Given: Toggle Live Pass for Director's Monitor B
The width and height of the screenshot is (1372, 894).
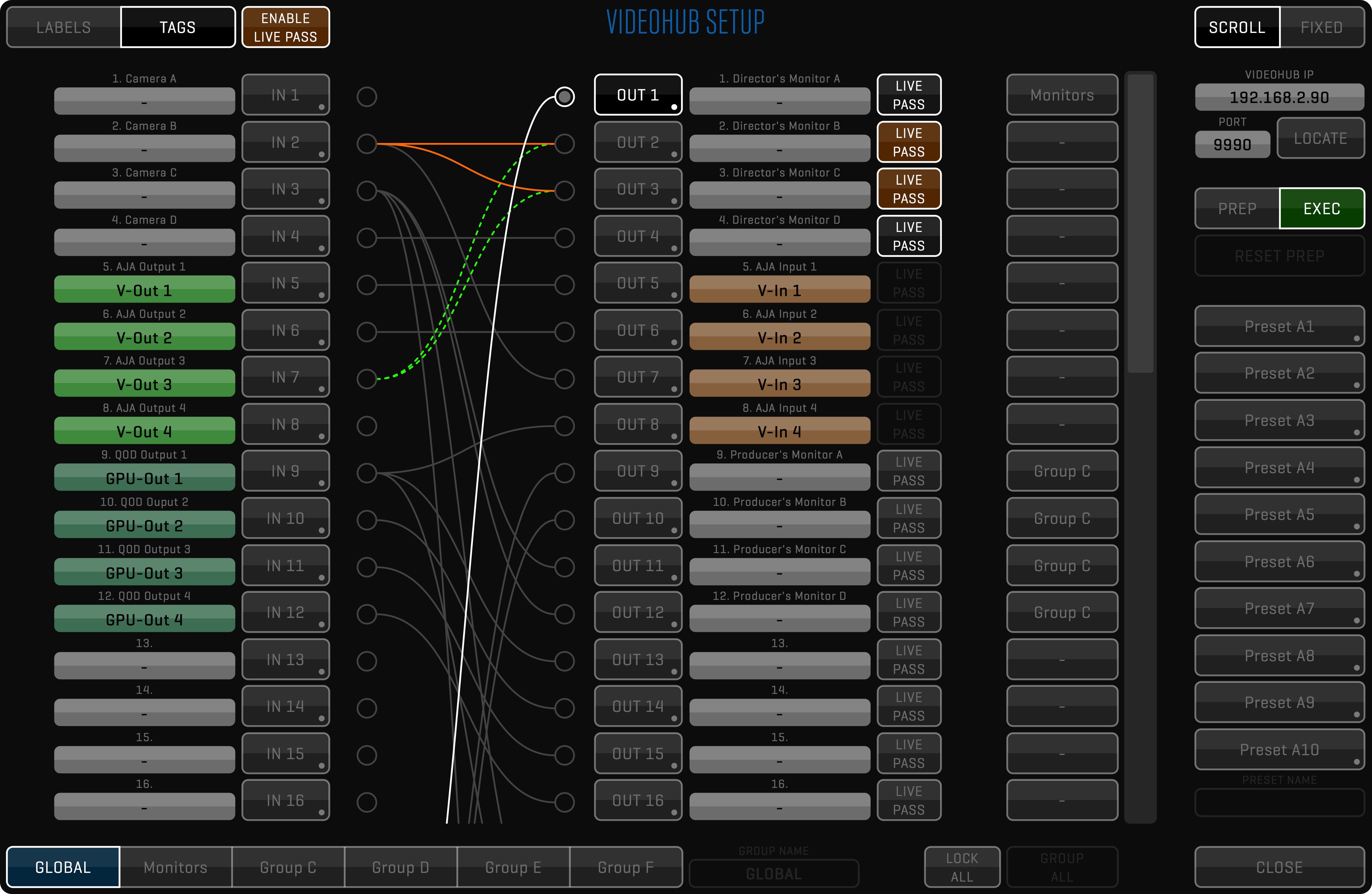Looking at the screenshot, I should click(x=908, y=142).
